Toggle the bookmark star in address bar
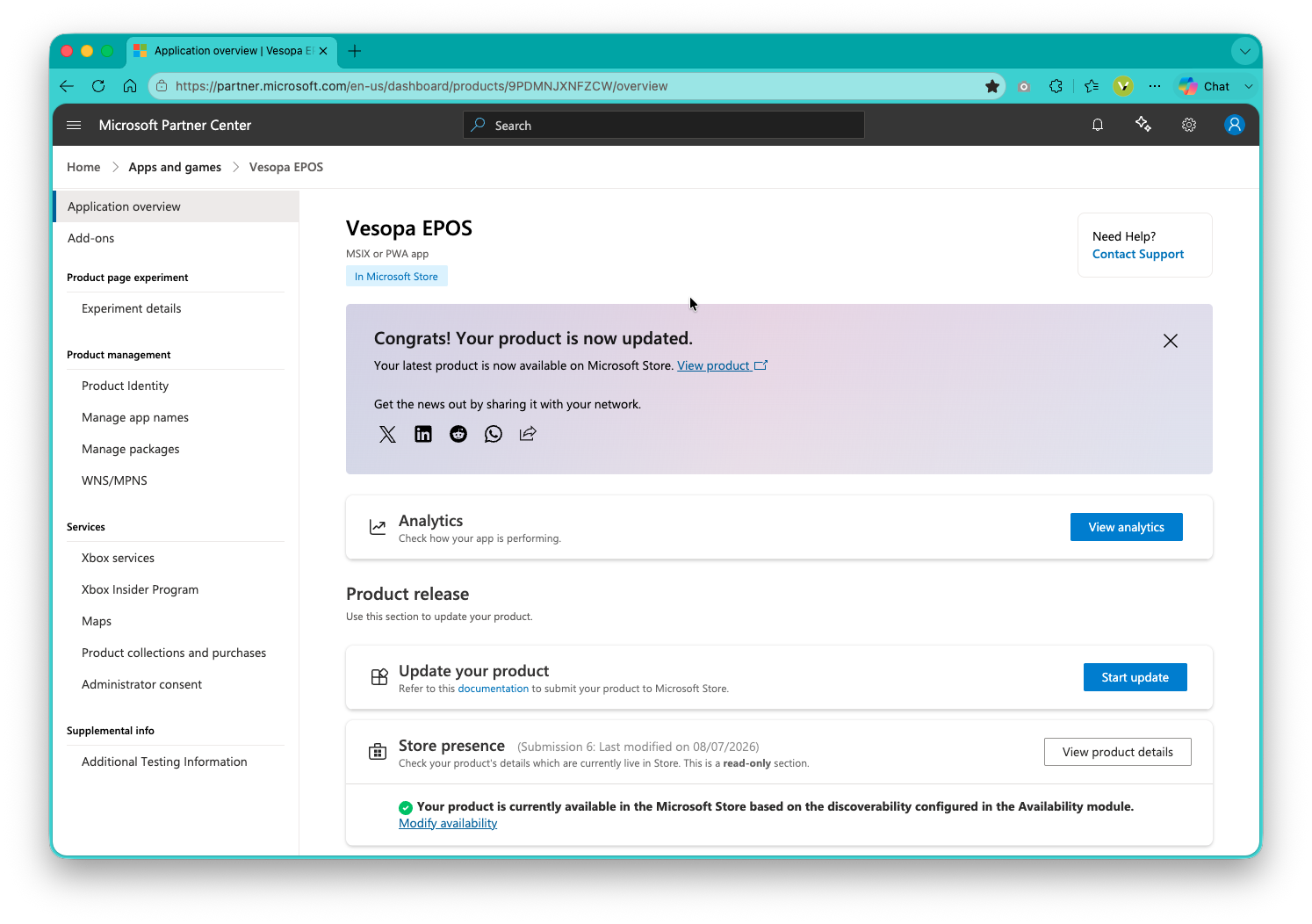Screen dimensions: 1312x924 pos(992,86)
